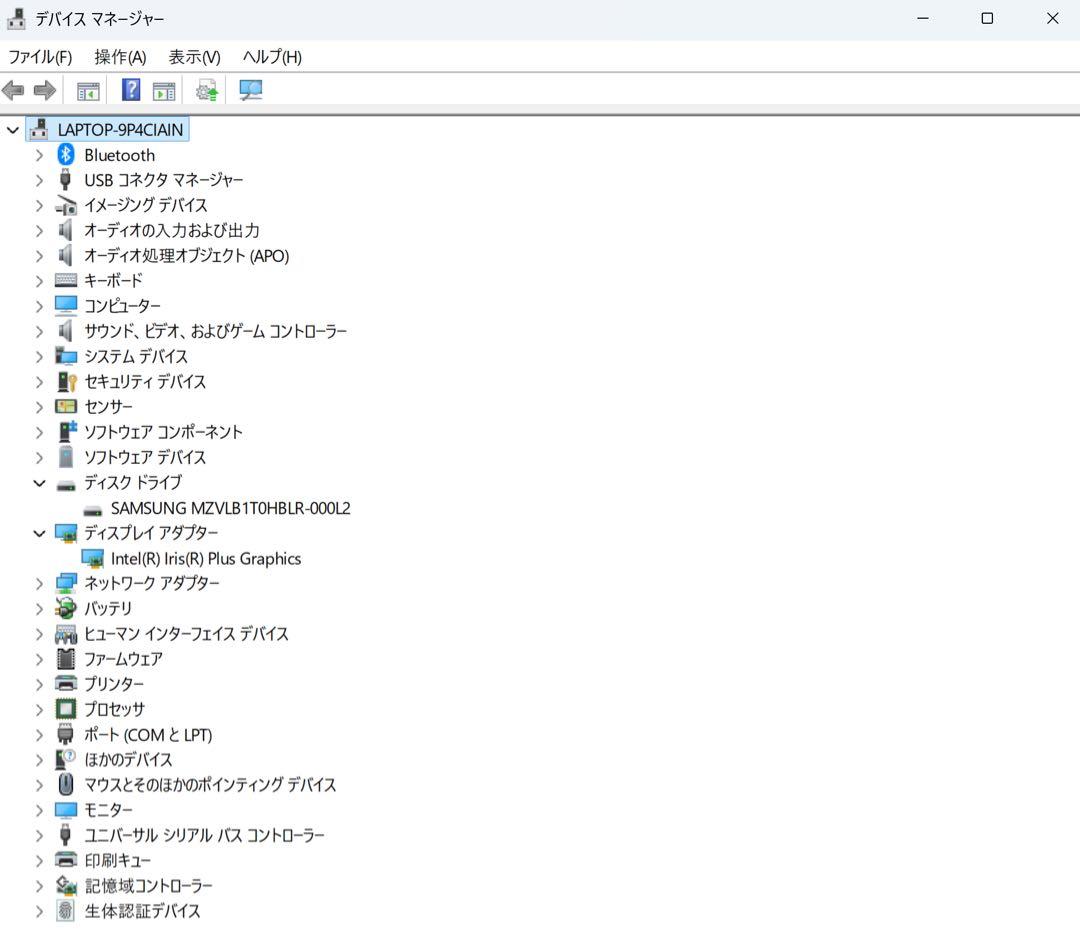
Task: Toggle the console tree pane icon
Action: 87,90
